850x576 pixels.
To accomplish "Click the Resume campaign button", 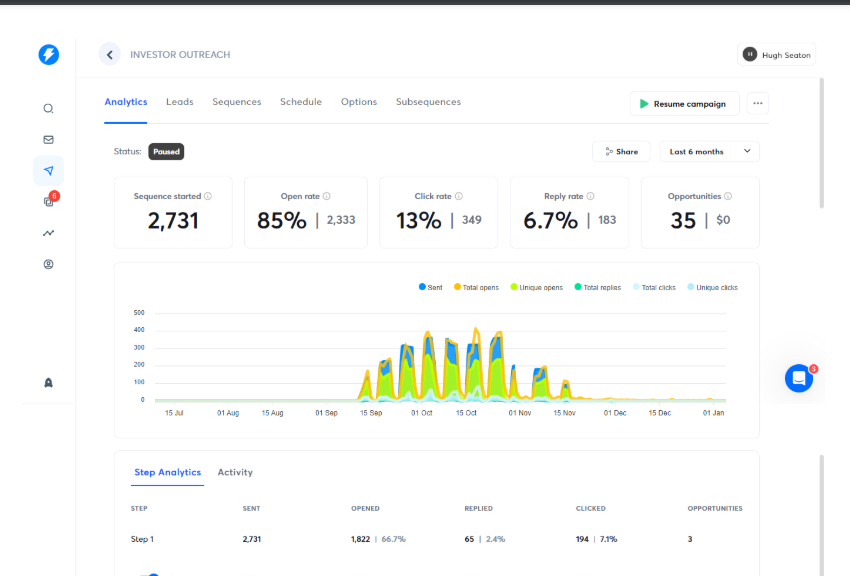I will tap(684, 104).
